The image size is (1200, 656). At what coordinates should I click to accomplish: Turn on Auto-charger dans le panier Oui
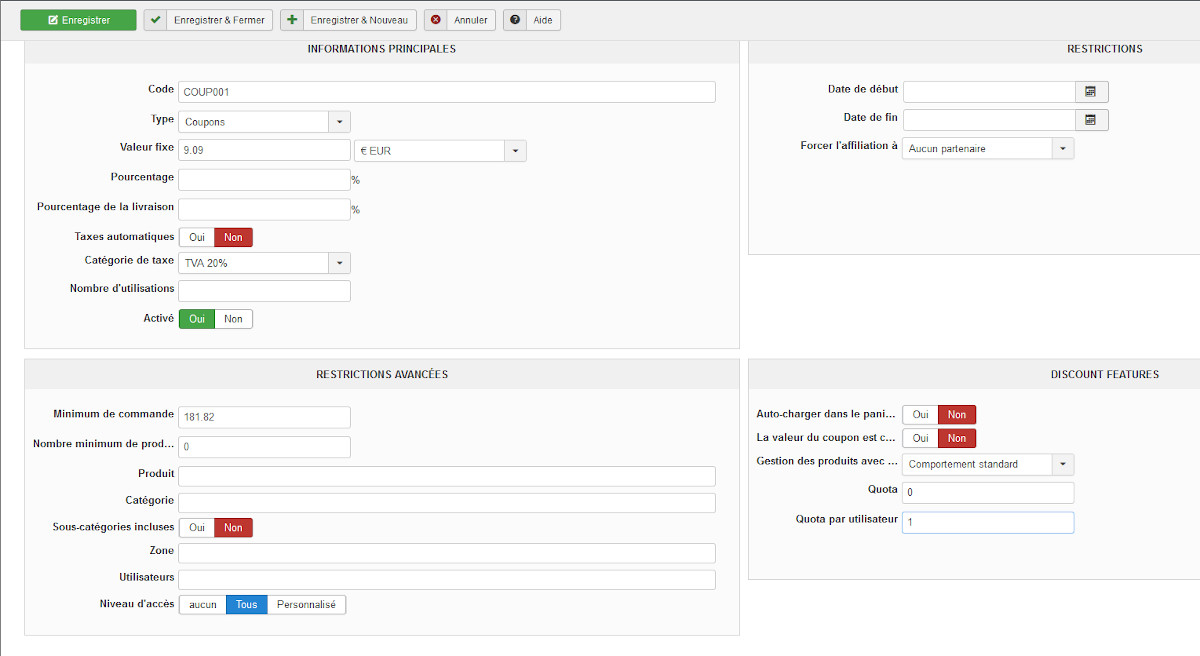pyautogui.click(x=920, y=414)
